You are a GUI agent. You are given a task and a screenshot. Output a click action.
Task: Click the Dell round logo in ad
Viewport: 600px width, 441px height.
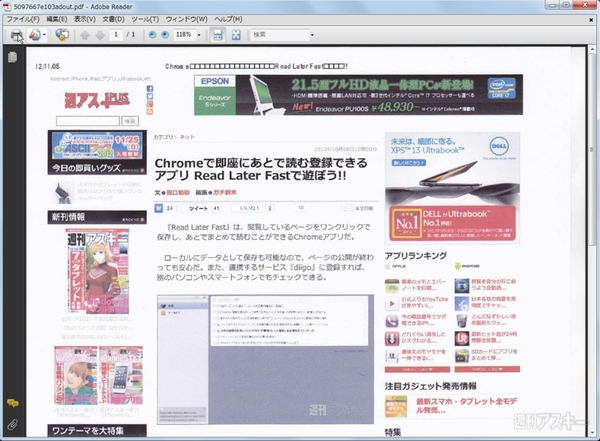[499, 146]
